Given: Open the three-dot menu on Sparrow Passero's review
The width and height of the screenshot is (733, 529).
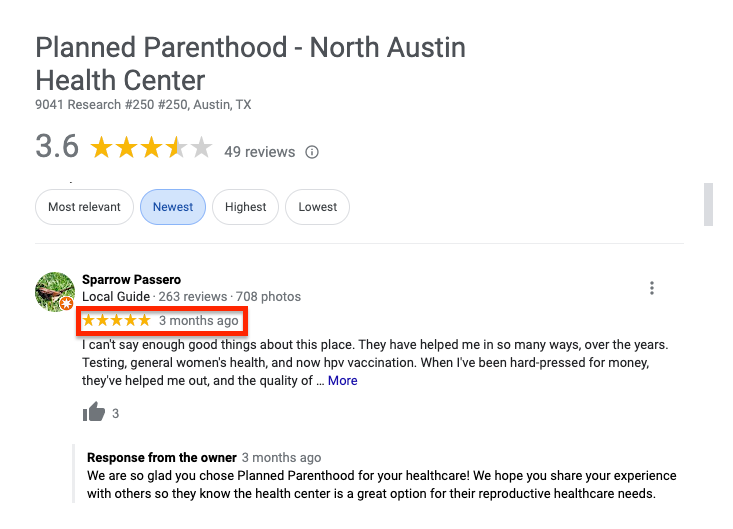Looking at the screenshot, I should 652,288.
